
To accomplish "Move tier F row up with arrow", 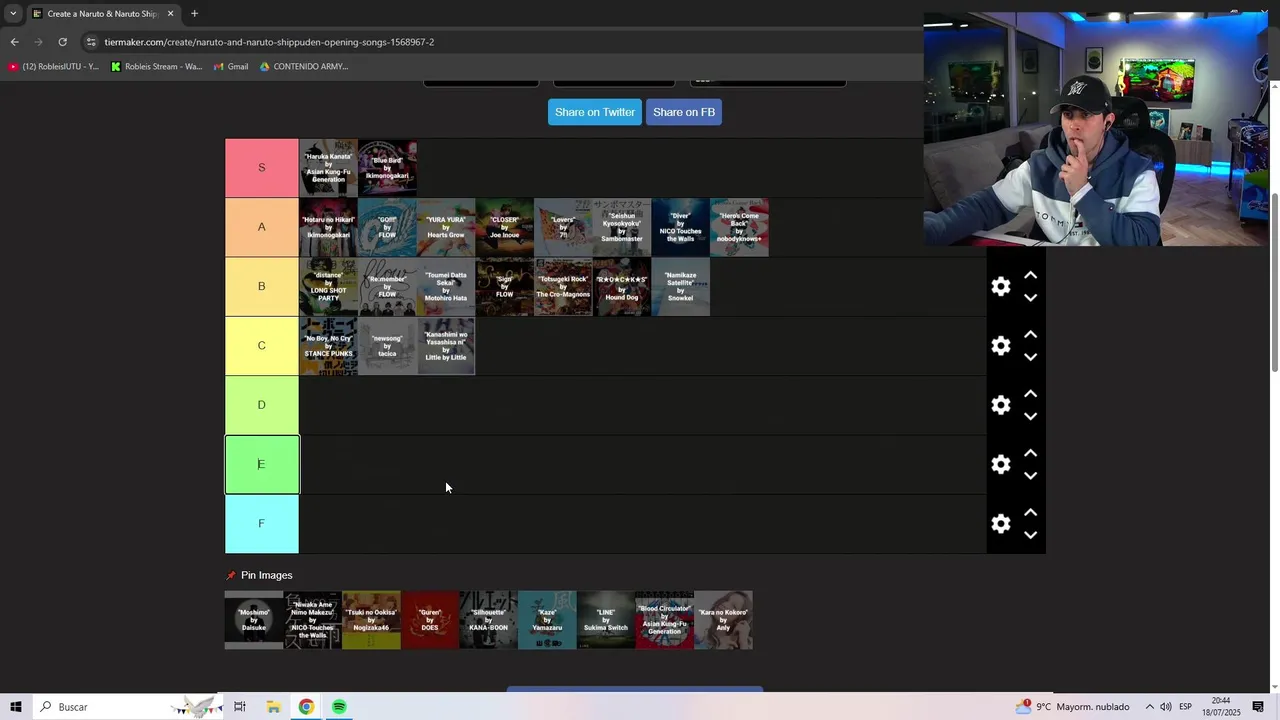I will [x=1031, y=512].
